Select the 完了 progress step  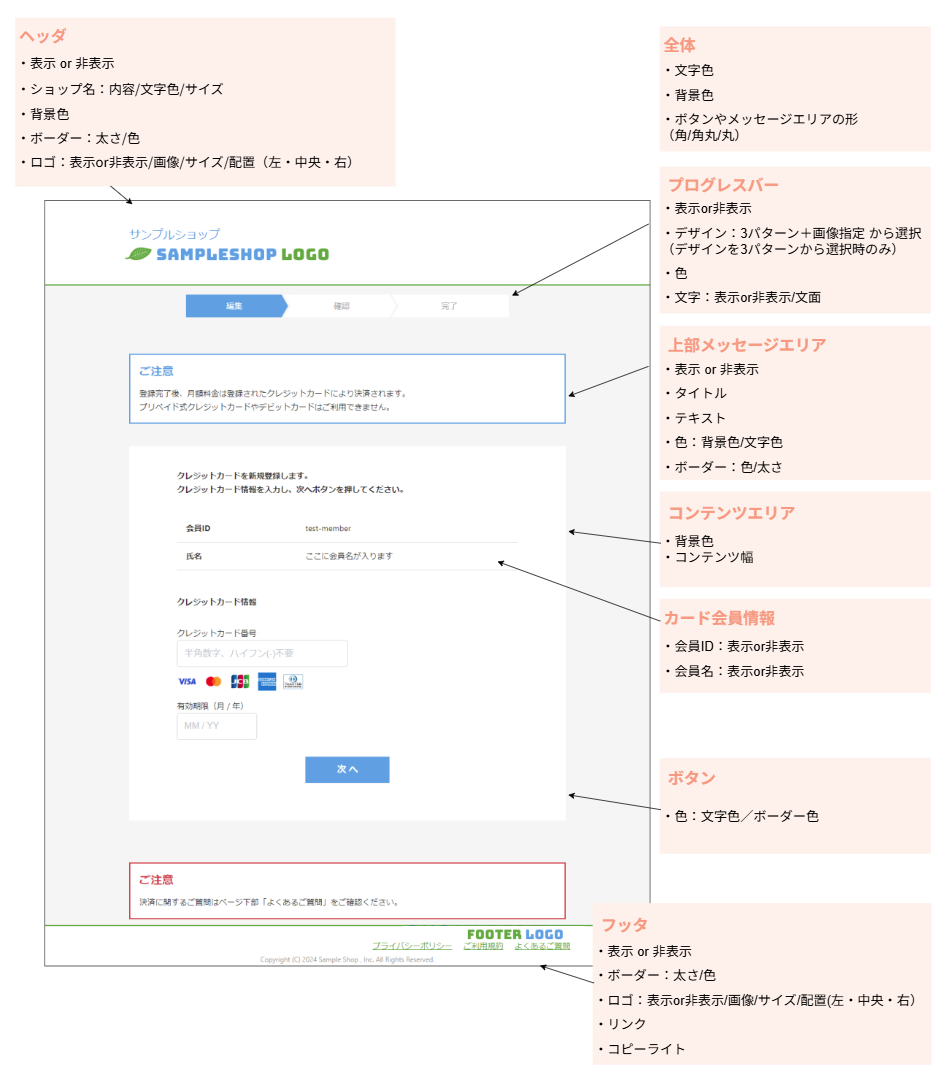(449, 306)
